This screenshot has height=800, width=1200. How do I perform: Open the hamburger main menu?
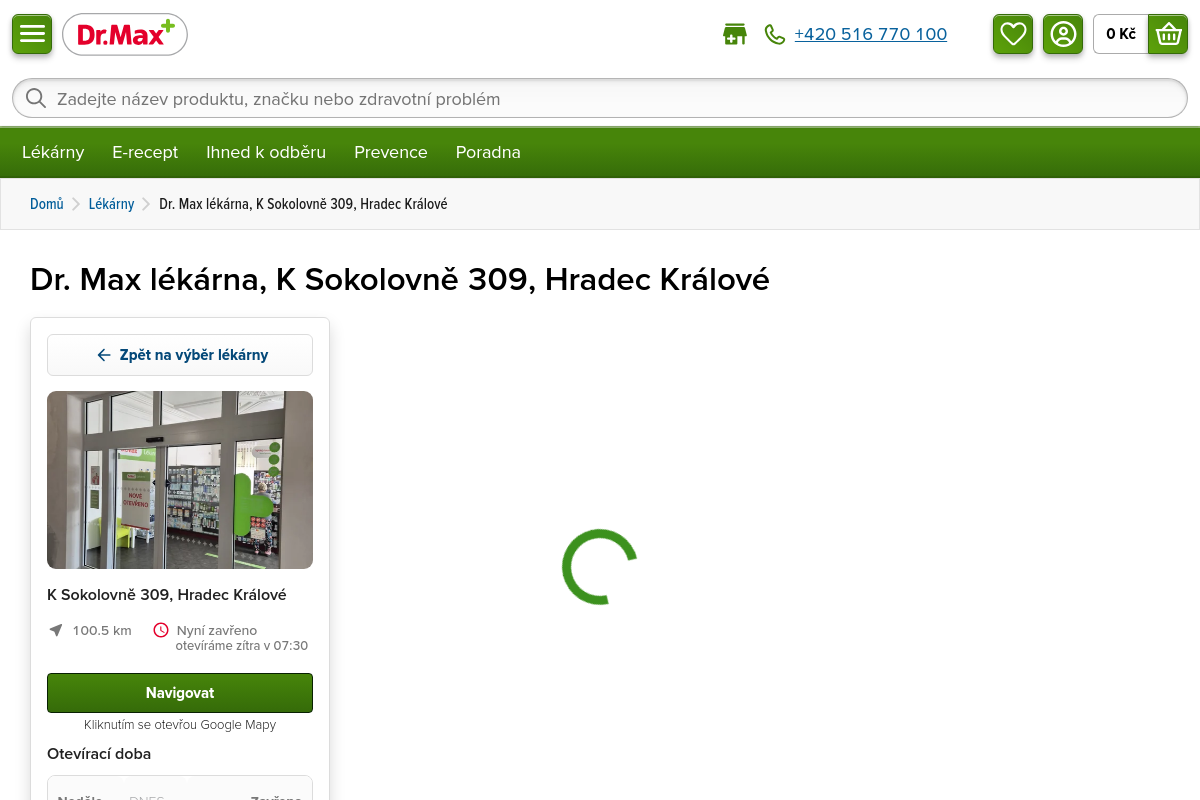32,34
